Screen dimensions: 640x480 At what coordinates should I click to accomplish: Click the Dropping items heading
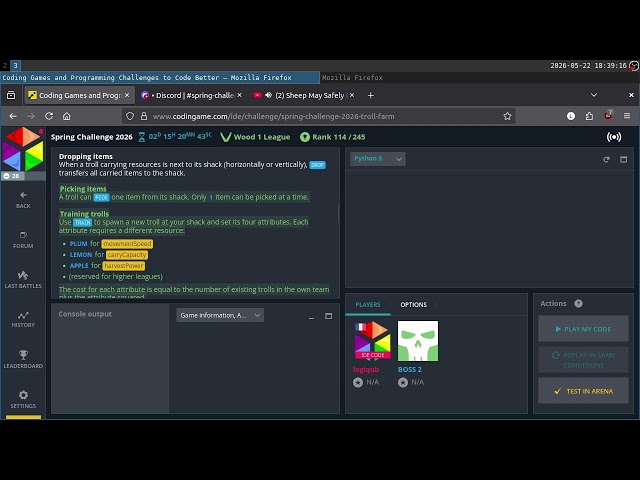click(86, 156)
